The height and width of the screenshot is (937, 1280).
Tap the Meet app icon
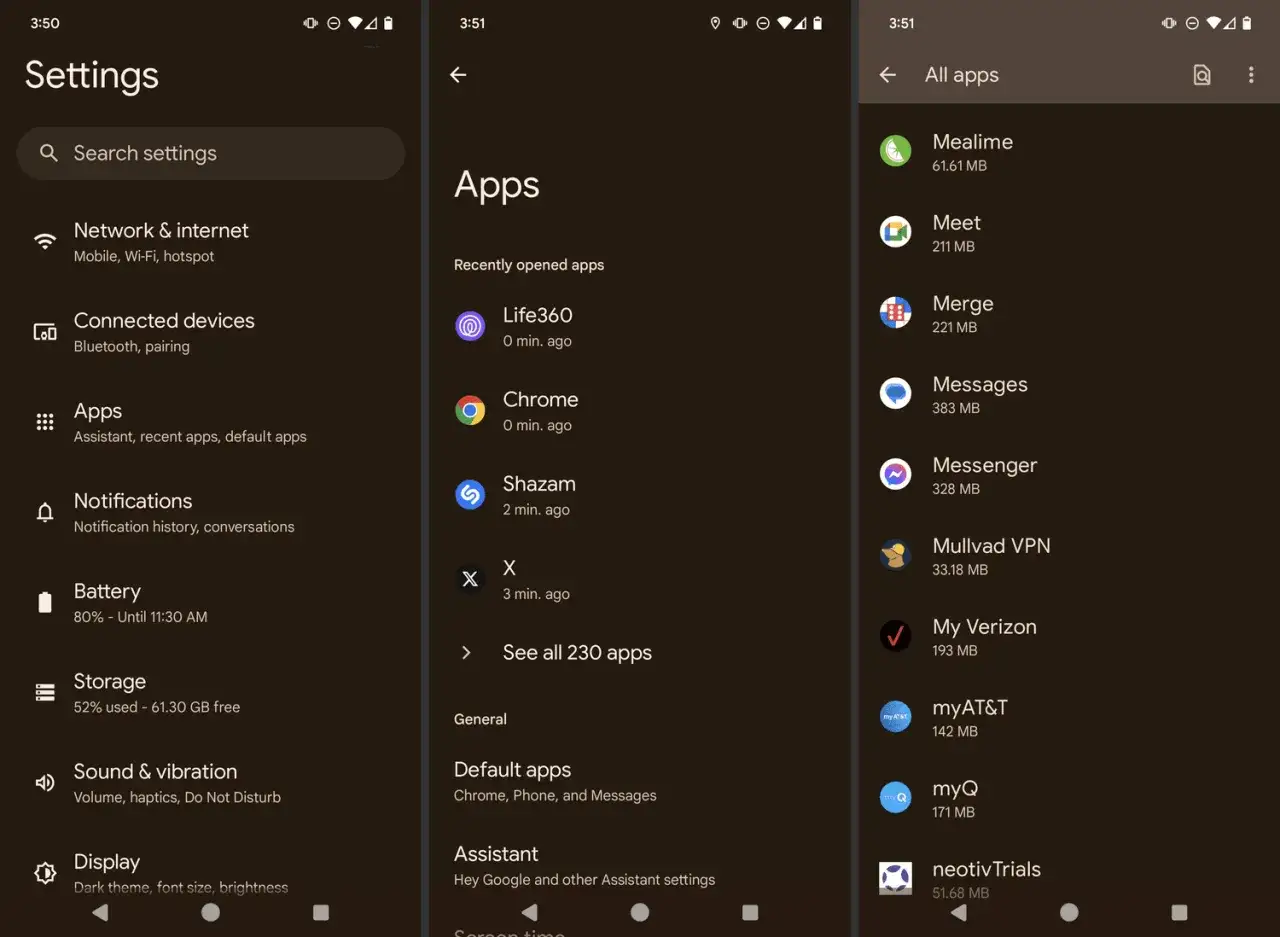point(895,232)
